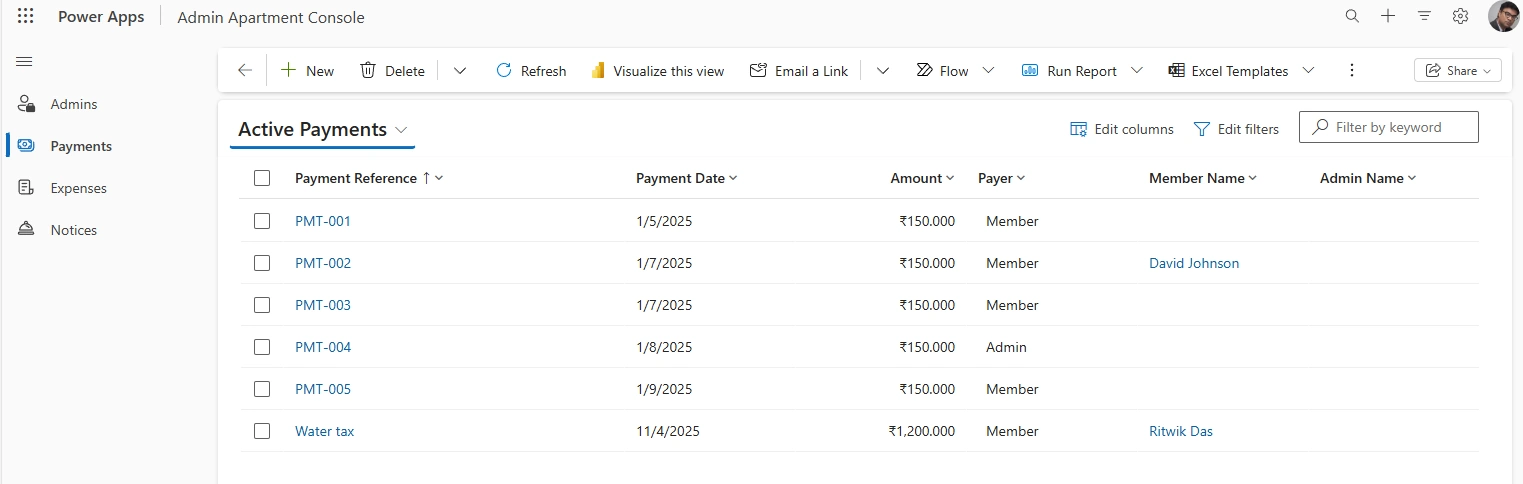Open Visualize this view Power BI
Viewport: 1523px width, 484px height.
(599, 71)
